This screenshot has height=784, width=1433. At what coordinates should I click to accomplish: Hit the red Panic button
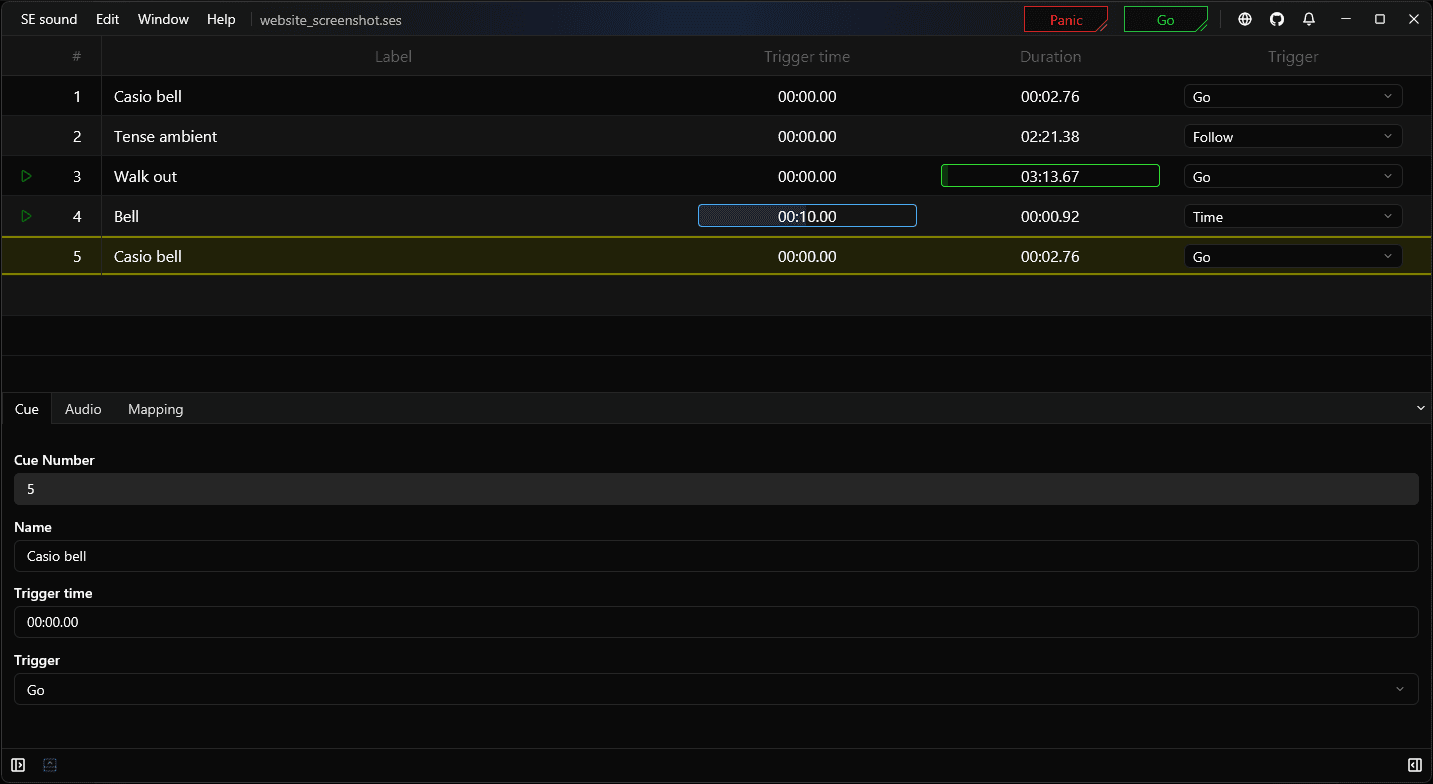(1066, 20)
